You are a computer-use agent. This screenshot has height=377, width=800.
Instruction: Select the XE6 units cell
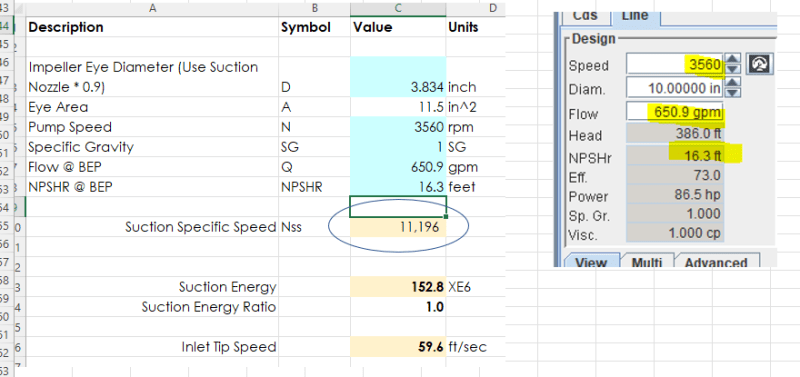click(476, 287)
